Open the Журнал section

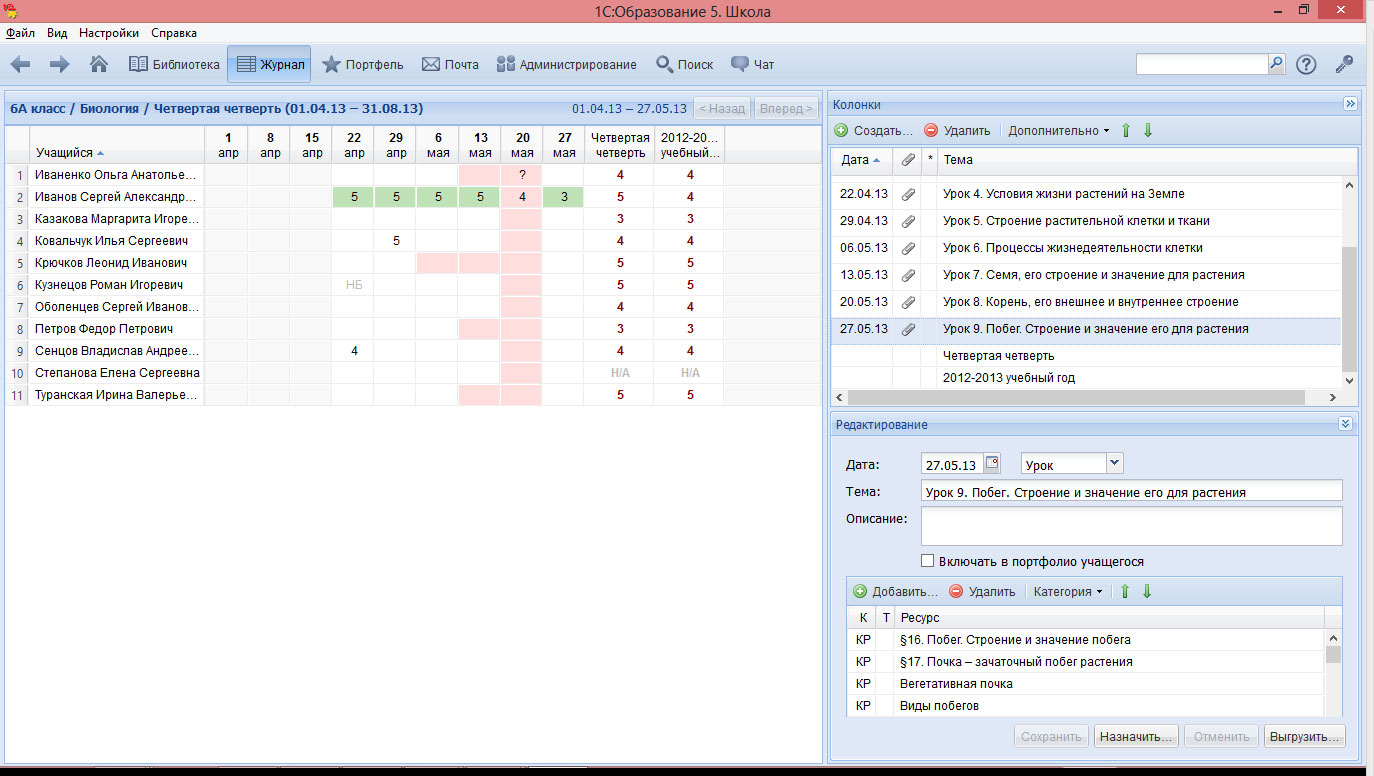coord(269,65)
